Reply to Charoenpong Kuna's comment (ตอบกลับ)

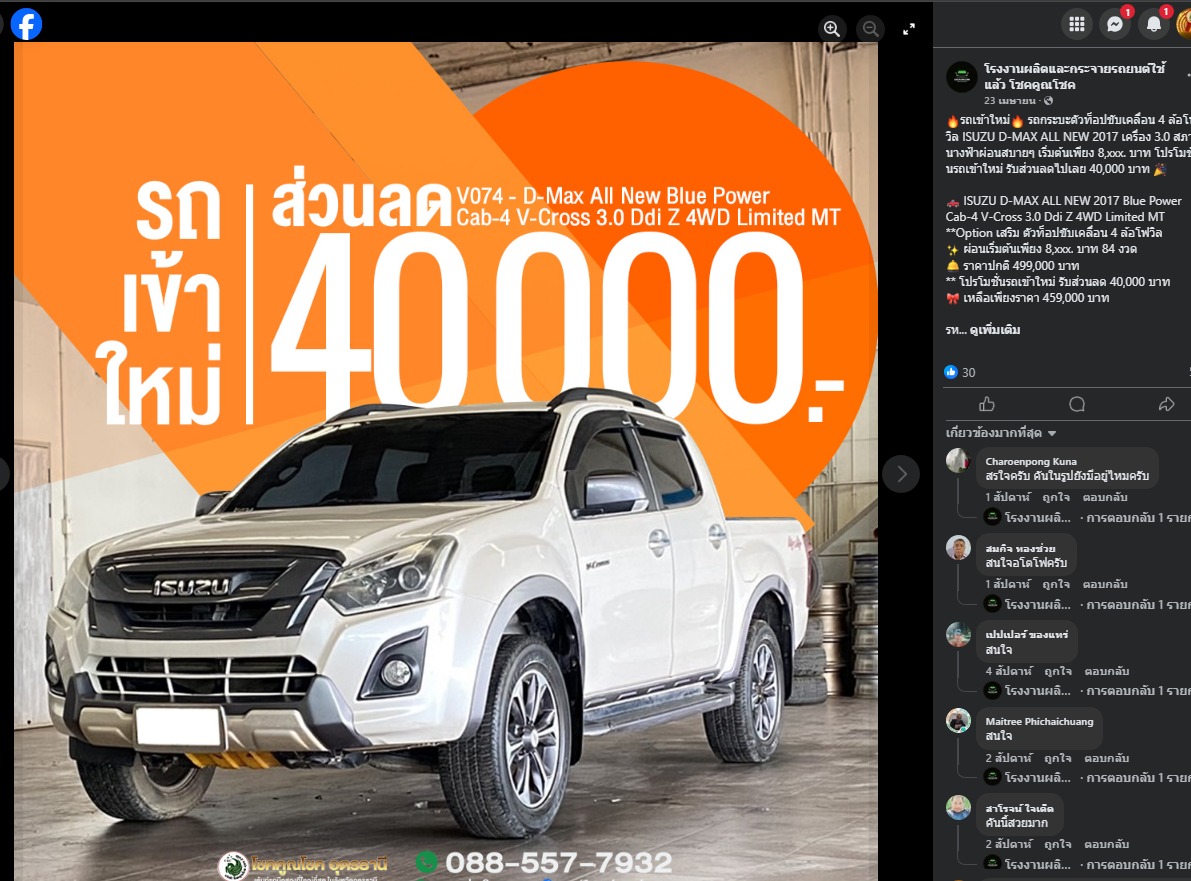point(1105,497)
